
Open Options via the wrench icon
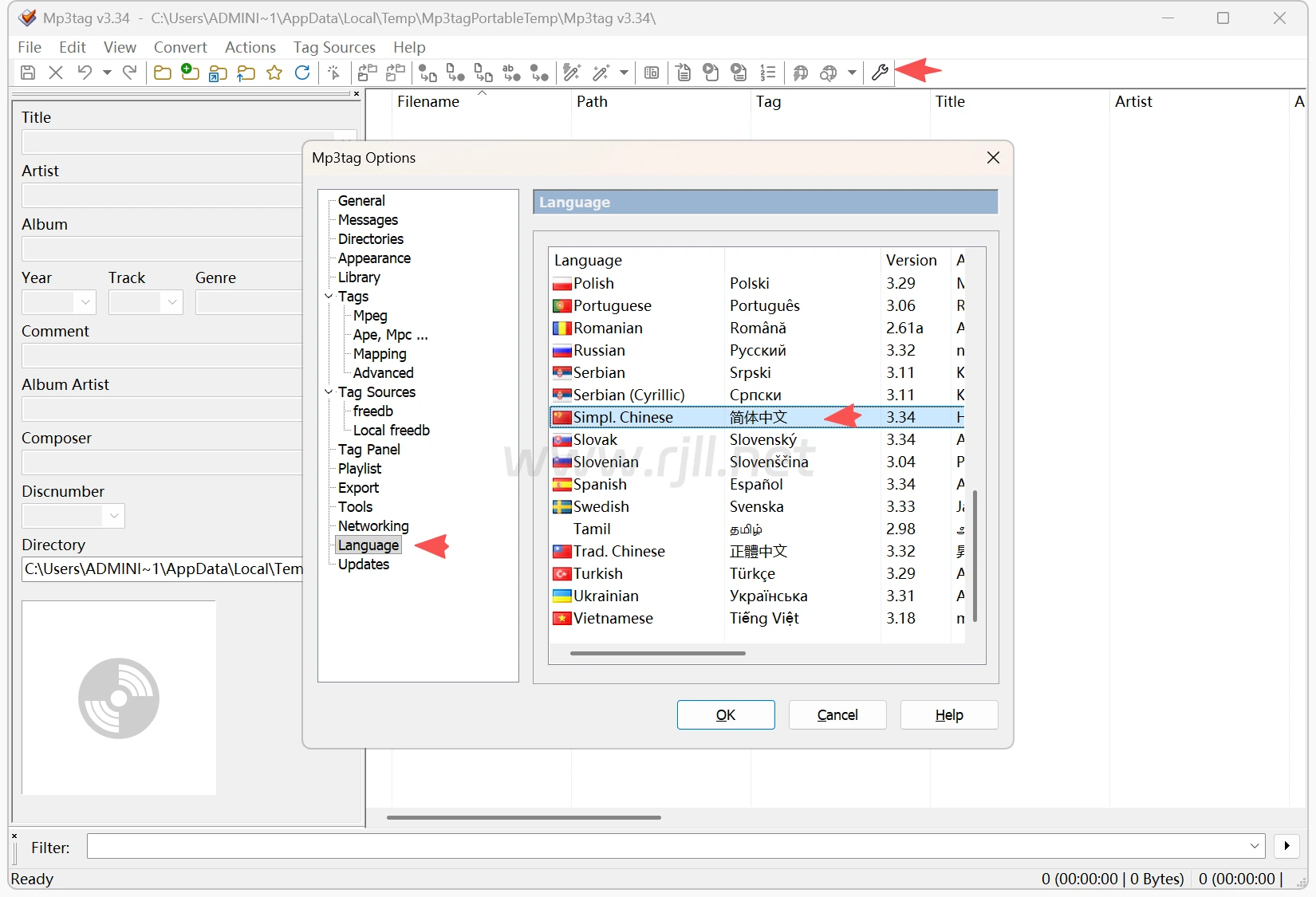880,73
